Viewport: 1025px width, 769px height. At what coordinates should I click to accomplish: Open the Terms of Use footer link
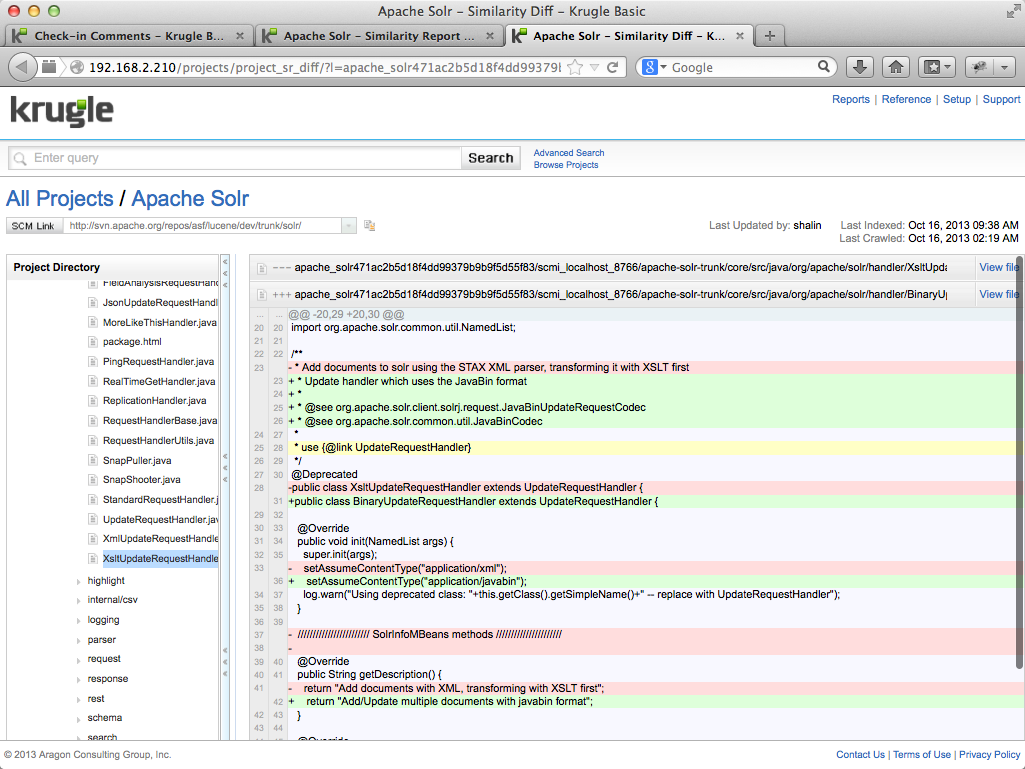pos(922,755)
